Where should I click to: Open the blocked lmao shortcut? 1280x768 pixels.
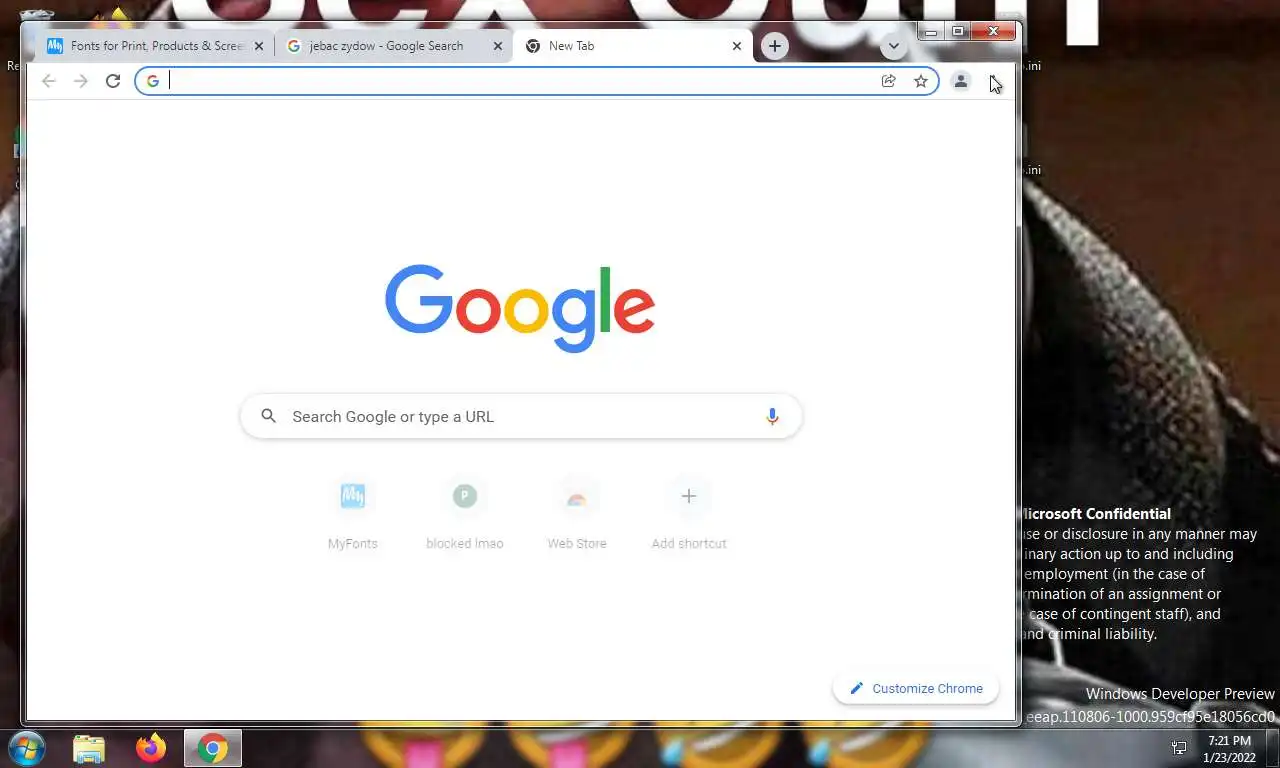[x=465, y=514]
